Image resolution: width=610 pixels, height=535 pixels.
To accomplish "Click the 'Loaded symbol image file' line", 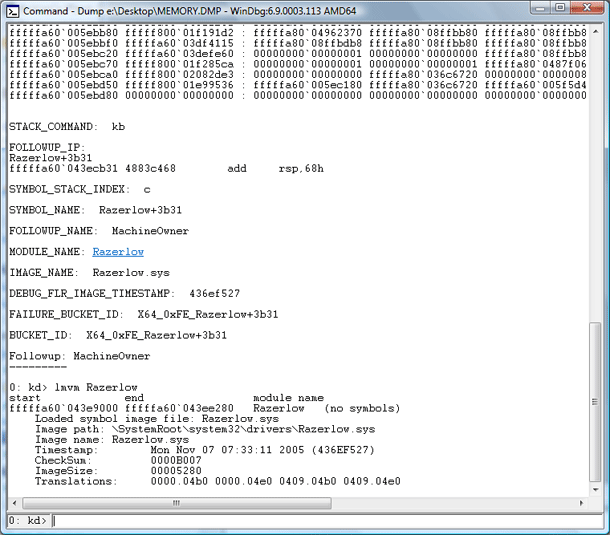I will pos(157,419).
